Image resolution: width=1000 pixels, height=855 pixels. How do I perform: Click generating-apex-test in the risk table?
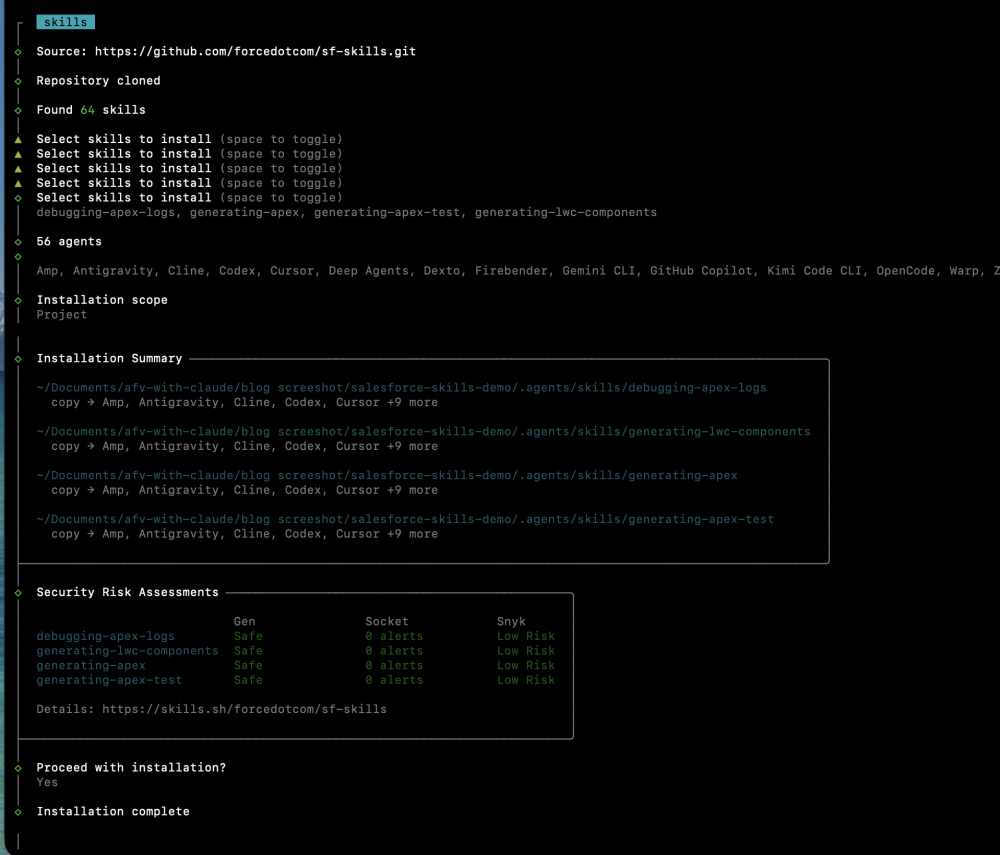[109, 680]
